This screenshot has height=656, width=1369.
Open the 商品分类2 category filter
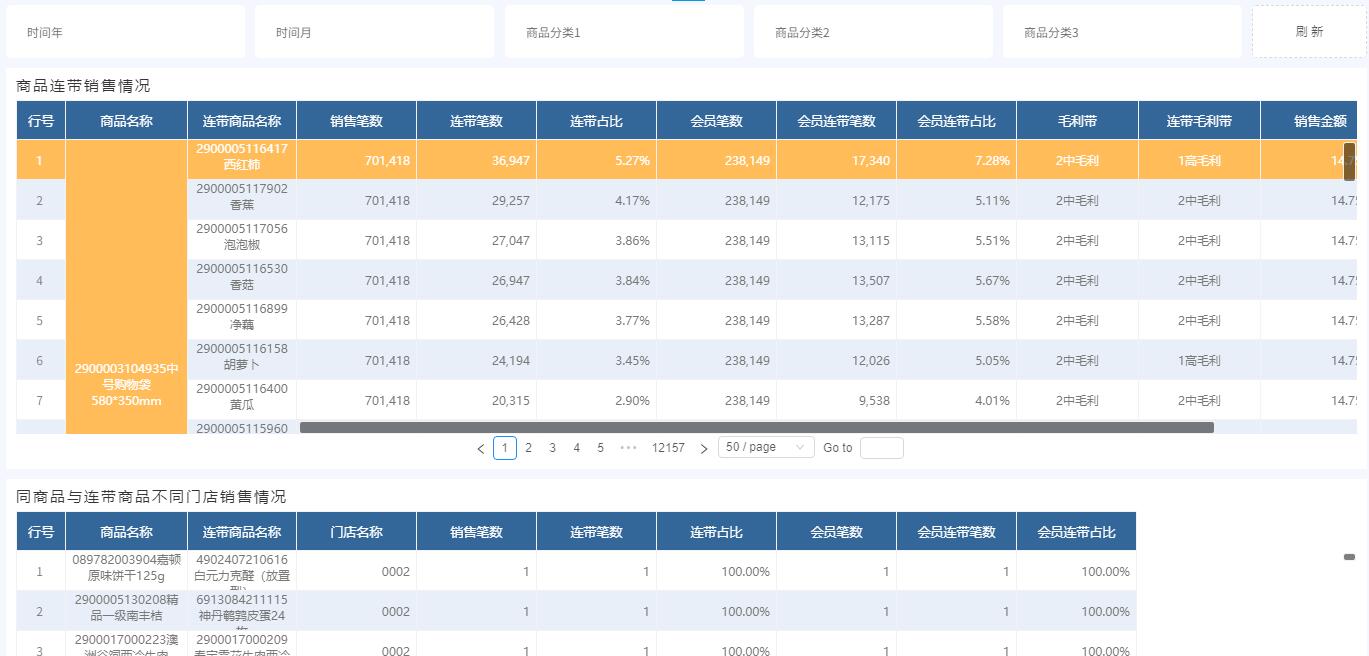tap(872, 31)
